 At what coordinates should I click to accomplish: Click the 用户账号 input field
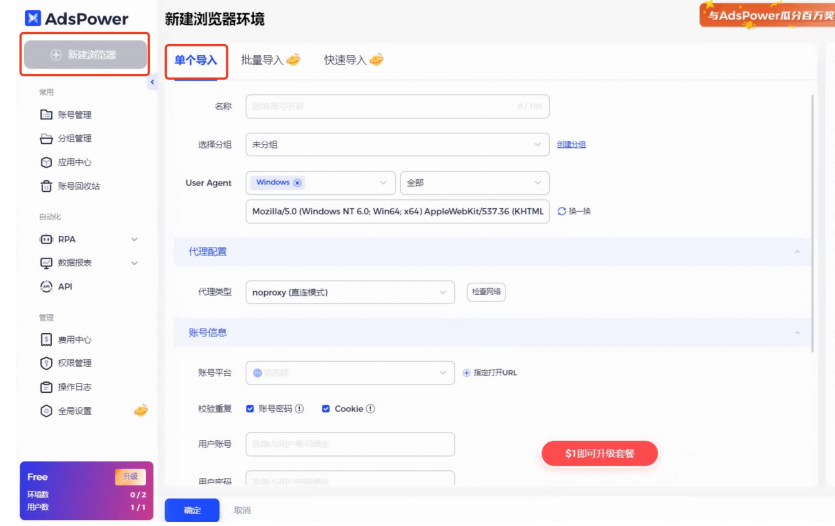tap(350, 444)
